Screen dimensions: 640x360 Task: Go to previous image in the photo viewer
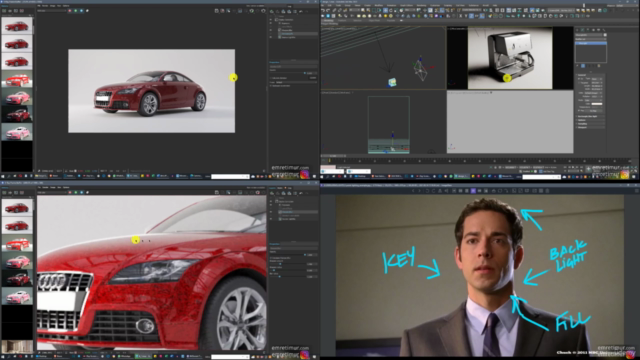(x=413, y=191)
